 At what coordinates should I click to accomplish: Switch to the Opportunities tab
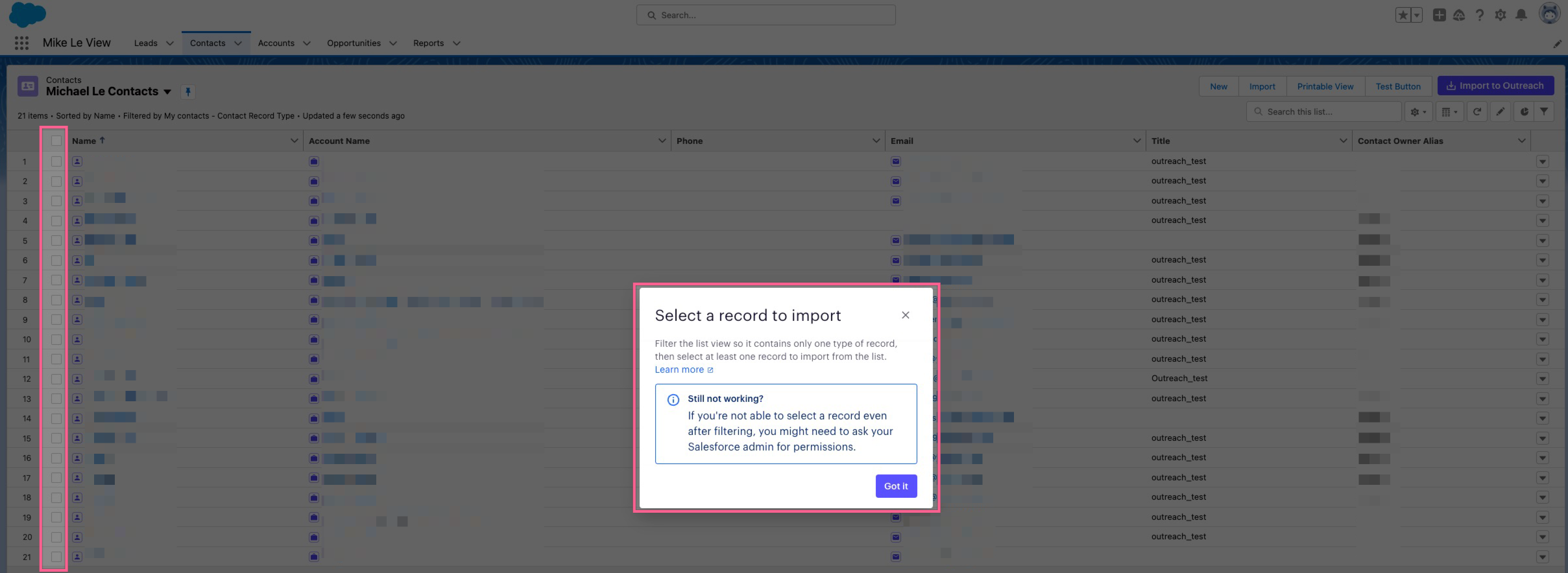(x=354, y=43)
